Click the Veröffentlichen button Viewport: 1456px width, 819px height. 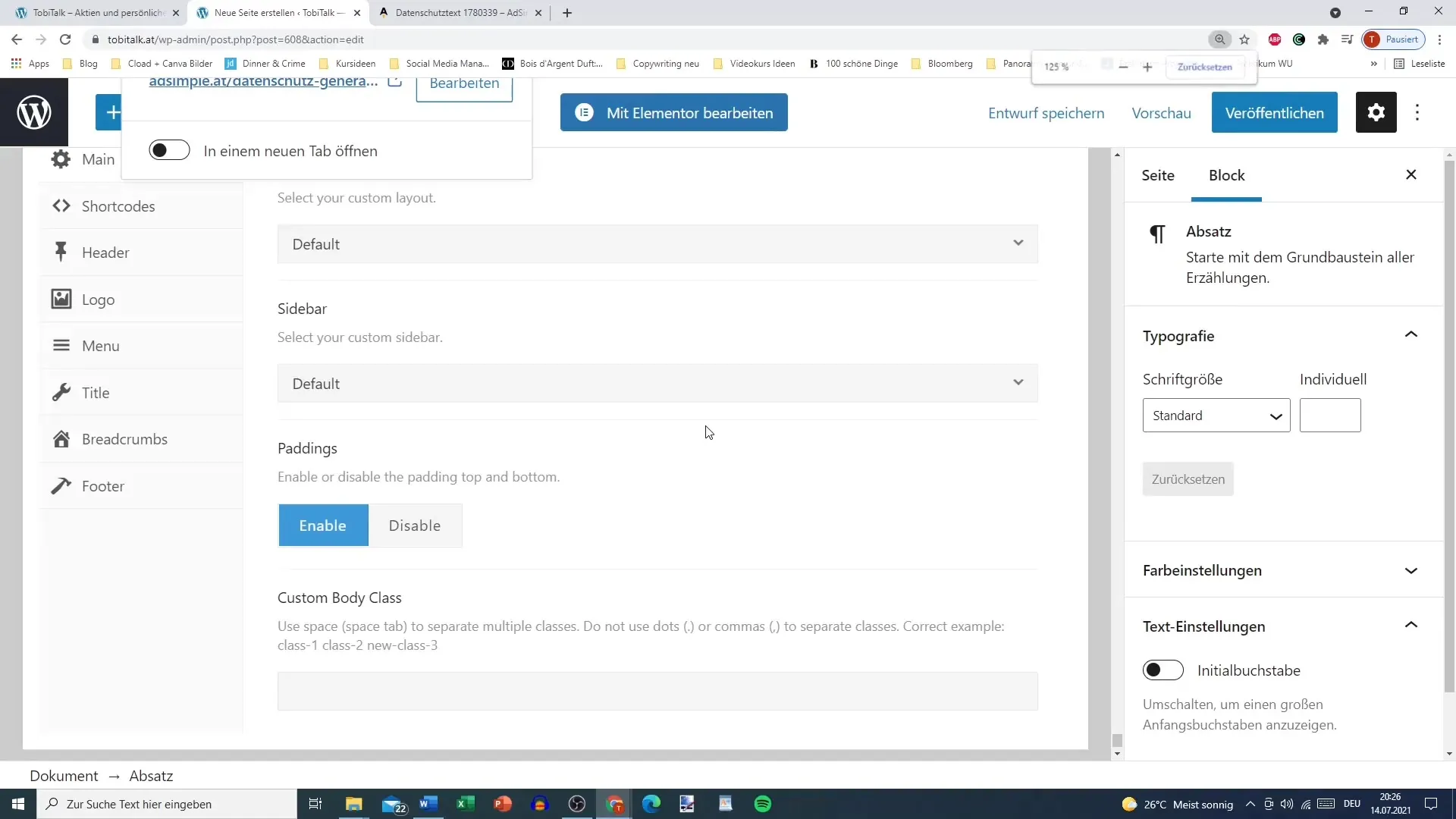click(x=1274, y=112)
